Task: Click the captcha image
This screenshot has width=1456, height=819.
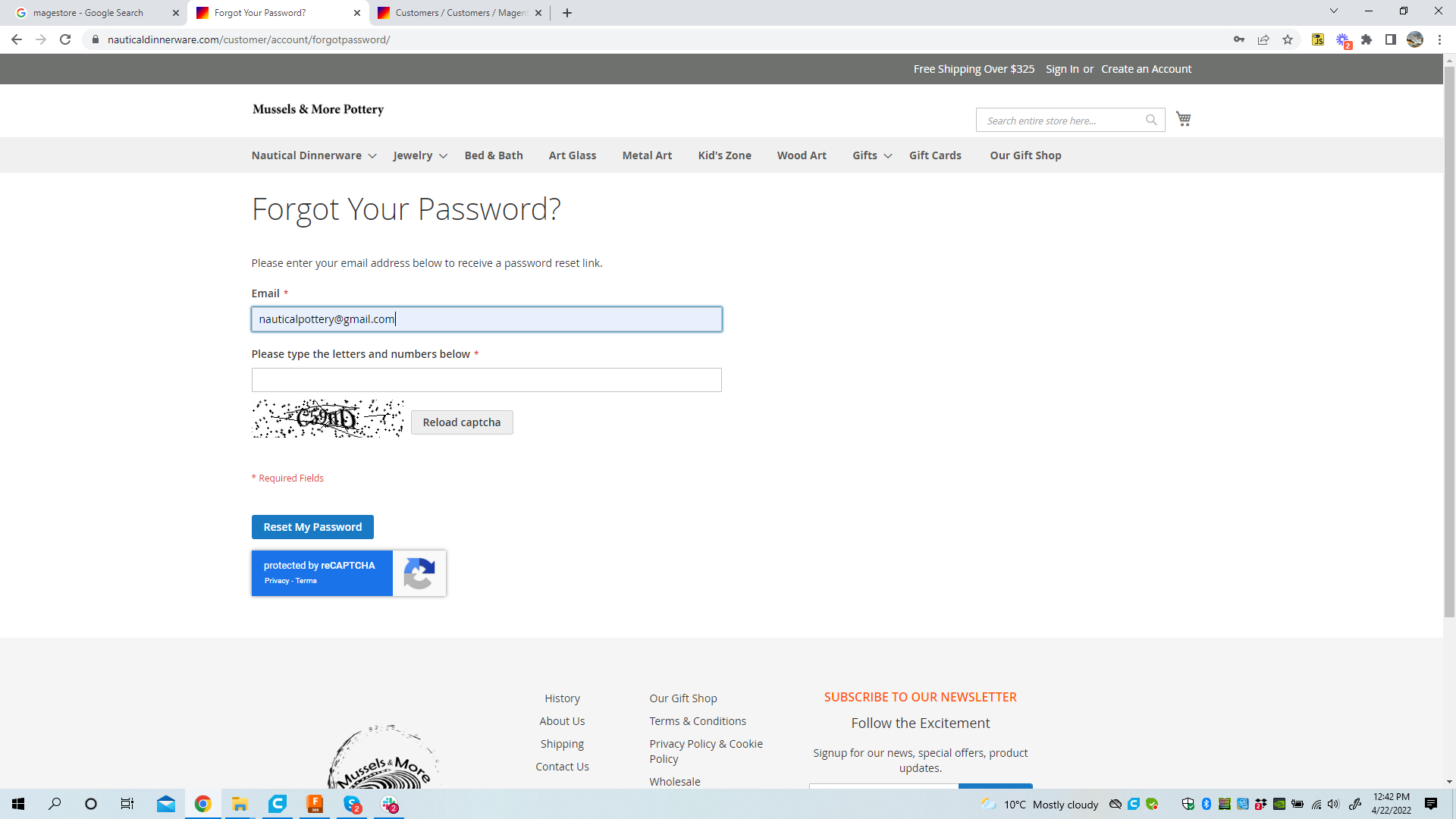Action: click(328, 419)
